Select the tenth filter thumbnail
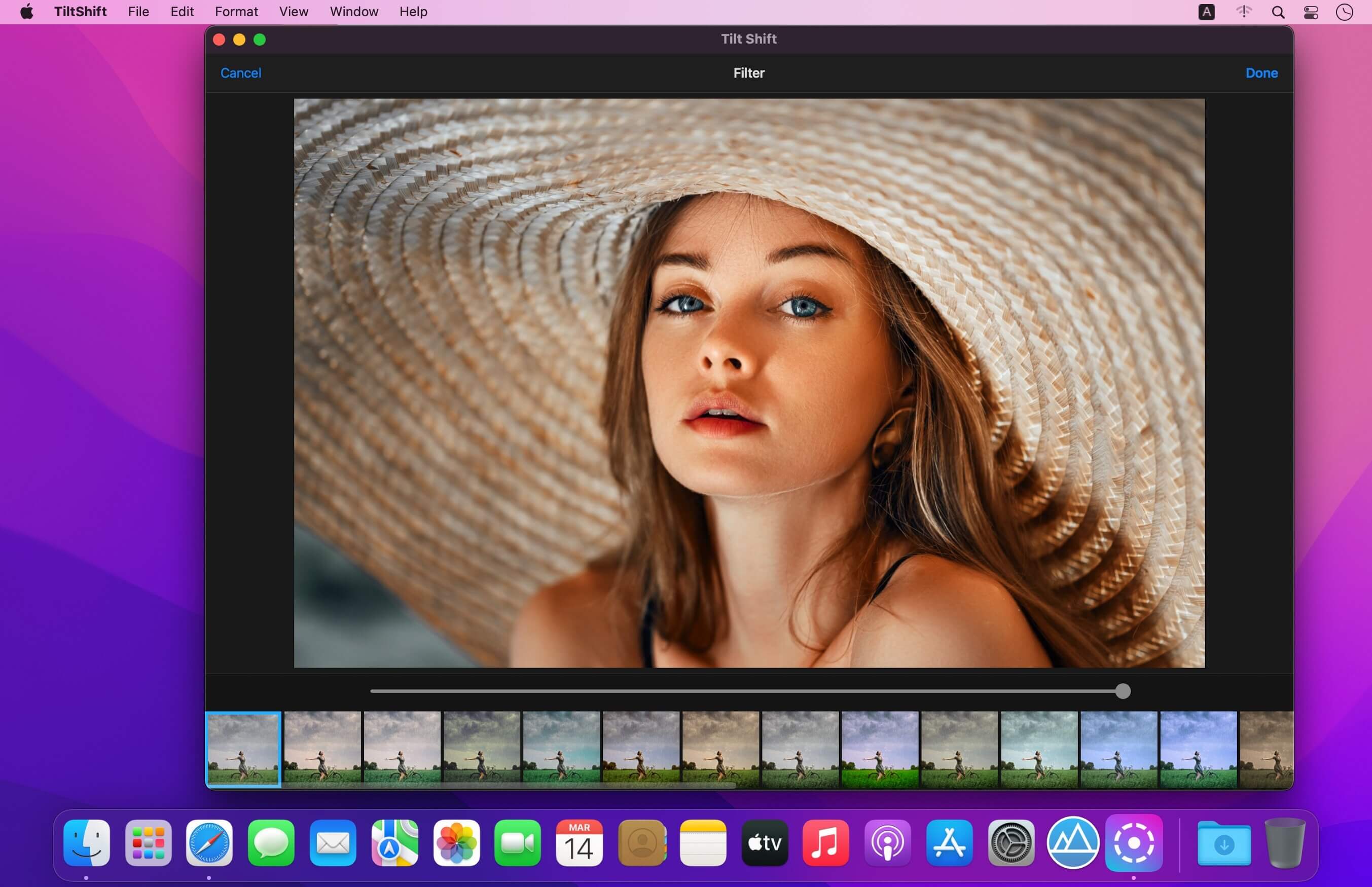This screenshot has width=1372, height=887. coord(959,749)
